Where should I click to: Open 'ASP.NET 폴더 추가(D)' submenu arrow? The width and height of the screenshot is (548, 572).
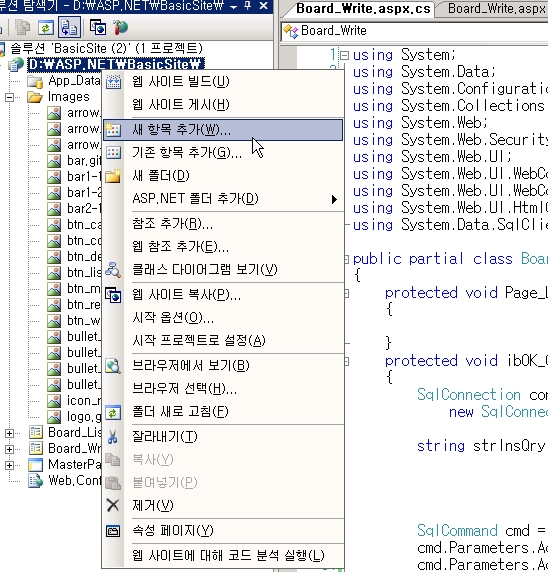point(334,199)
